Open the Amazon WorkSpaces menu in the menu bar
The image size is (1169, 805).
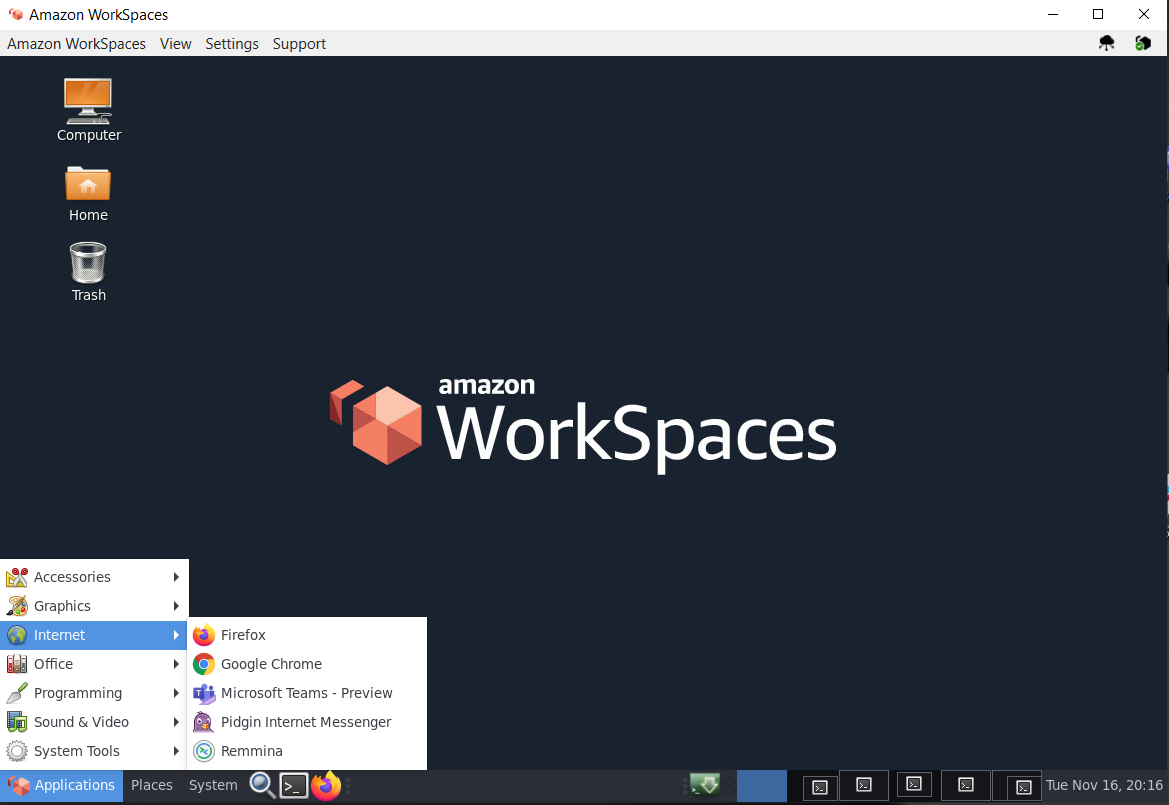click(x=76, y=44)
